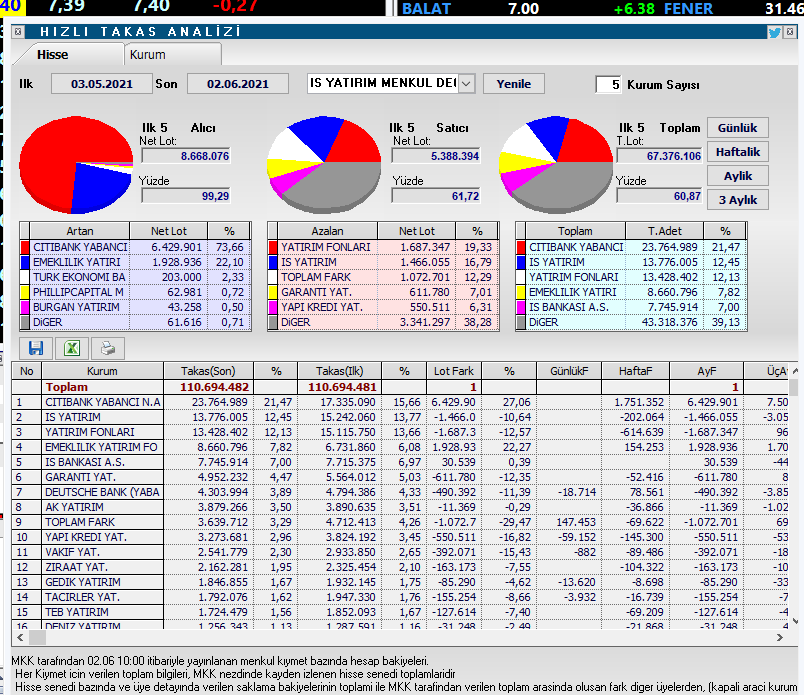Click blue swatch beside EMEKLILIK YATIRI in Artan table
This screenshot has width=804, height=695.
(x=25, y=262)
